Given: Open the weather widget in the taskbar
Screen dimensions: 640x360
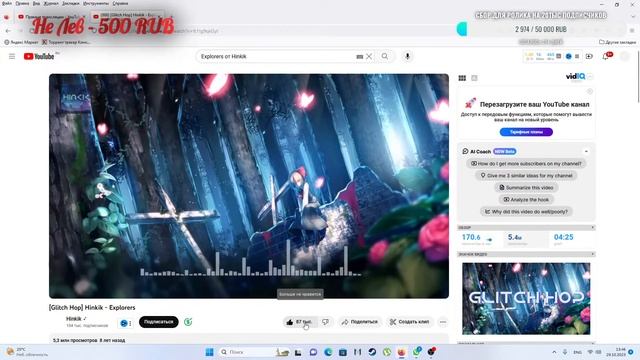Looking at the screenshot, I should click(27, 352).
